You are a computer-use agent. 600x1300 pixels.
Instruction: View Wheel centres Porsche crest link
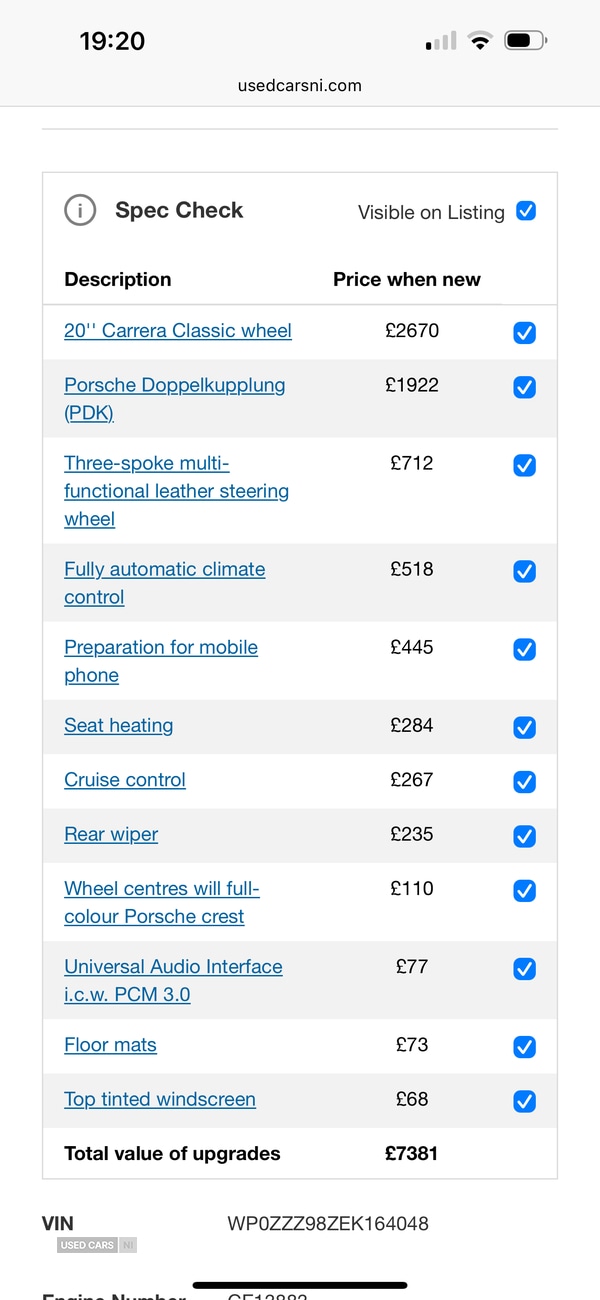(162, 902)
